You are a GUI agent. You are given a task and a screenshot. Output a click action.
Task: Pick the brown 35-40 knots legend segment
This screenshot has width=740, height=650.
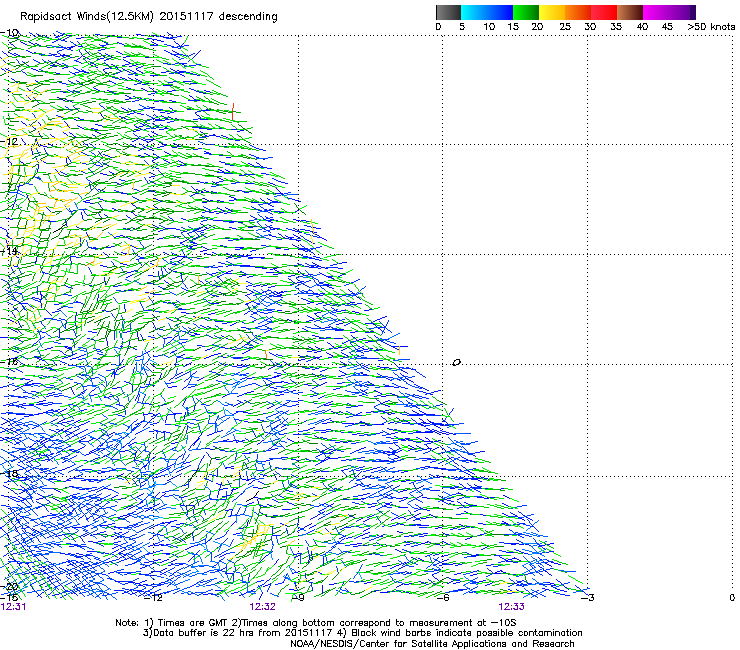[x=630, y=12]
